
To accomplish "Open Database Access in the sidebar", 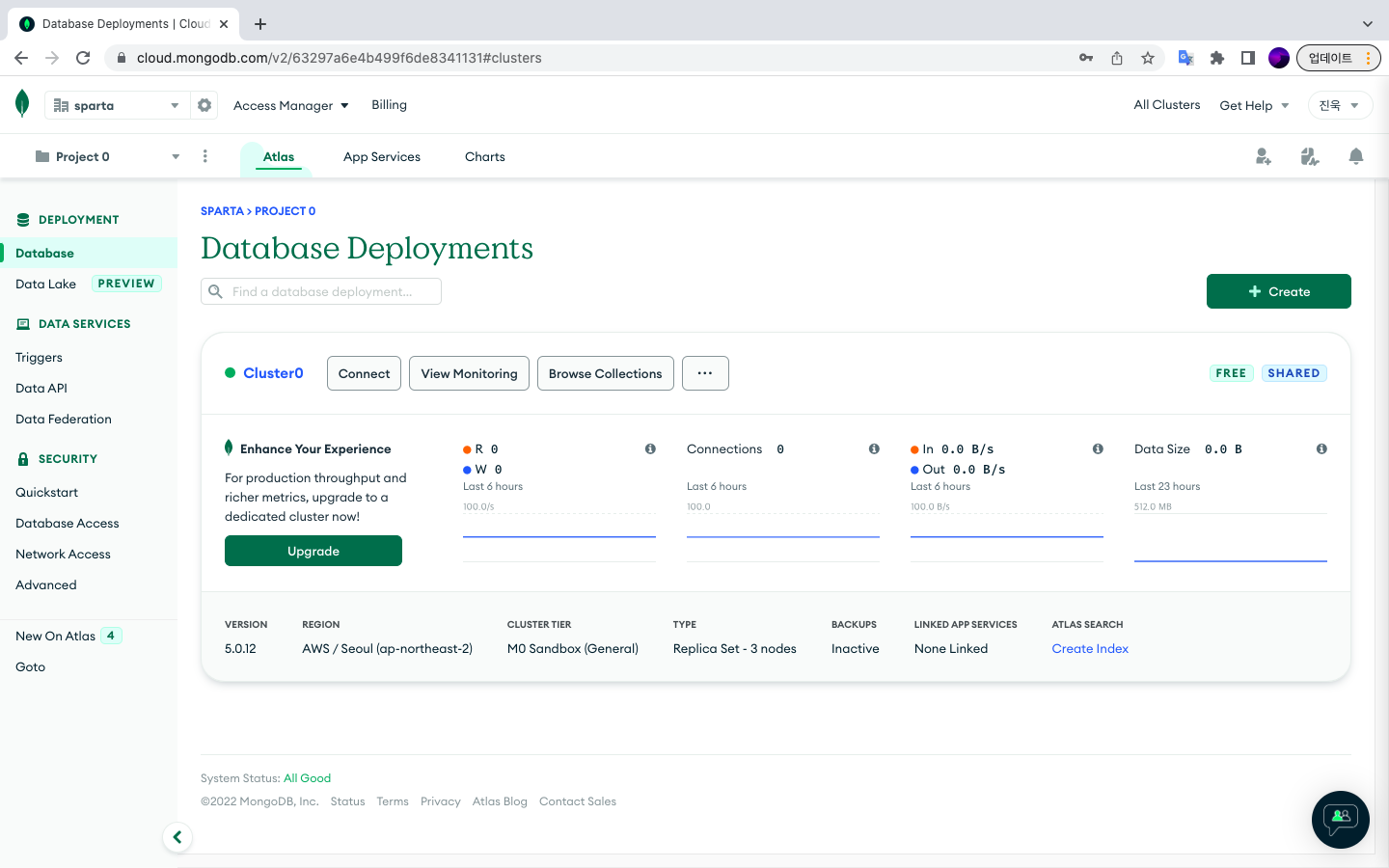I will tap(68, 523).
